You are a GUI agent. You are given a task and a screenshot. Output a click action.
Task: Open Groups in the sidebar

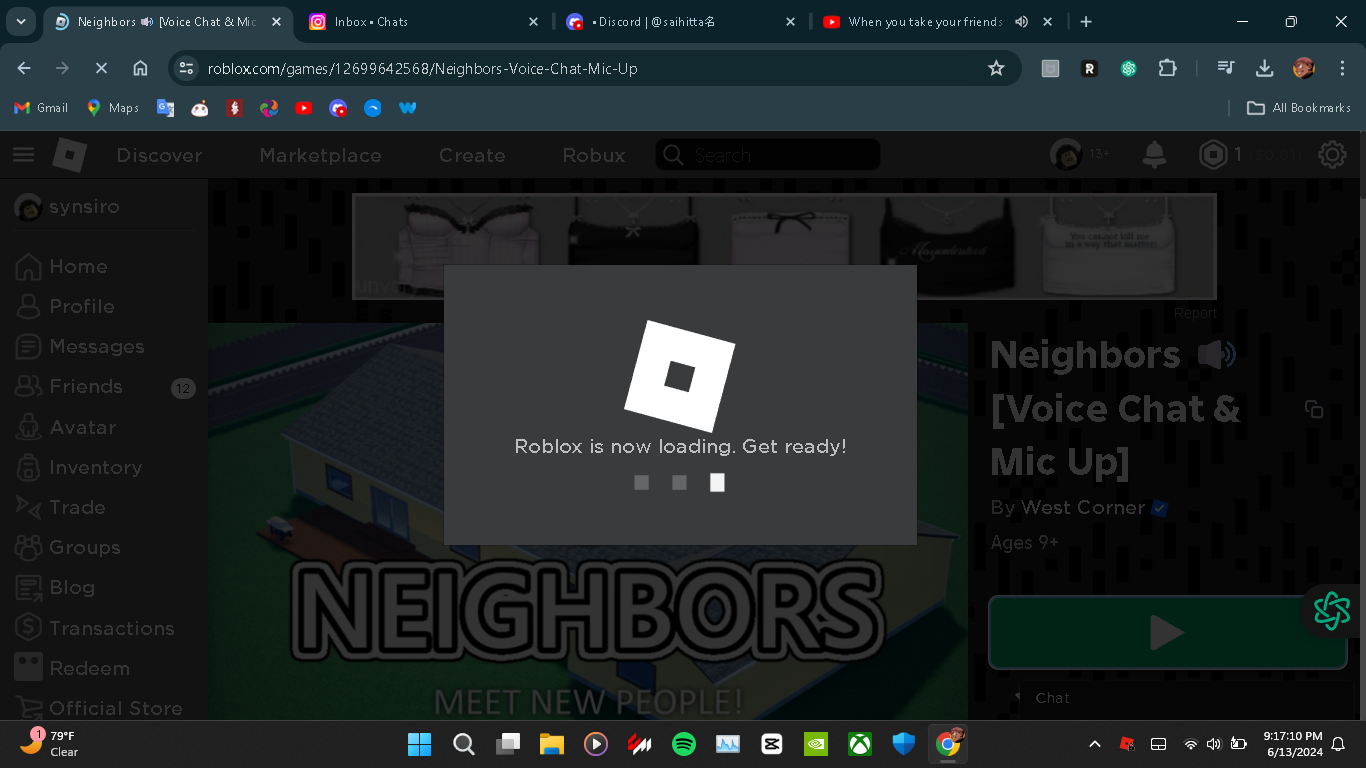(x=68, y=547)
